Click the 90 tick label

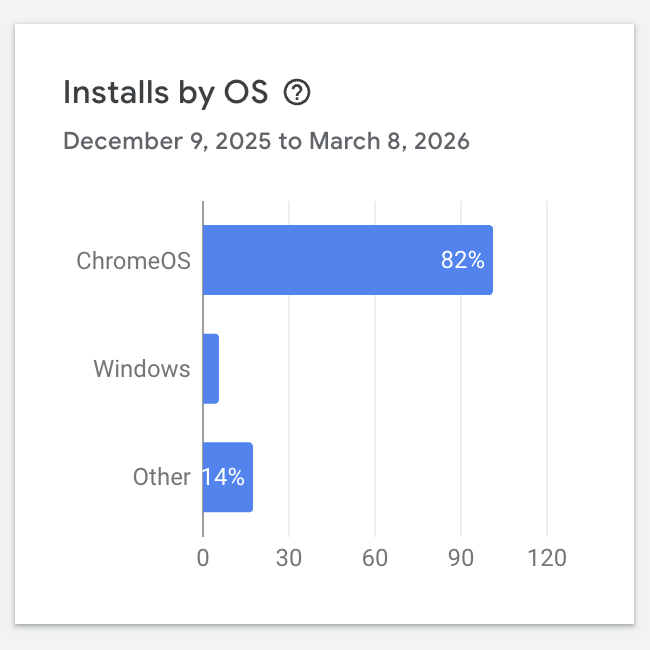pos(461,558)
